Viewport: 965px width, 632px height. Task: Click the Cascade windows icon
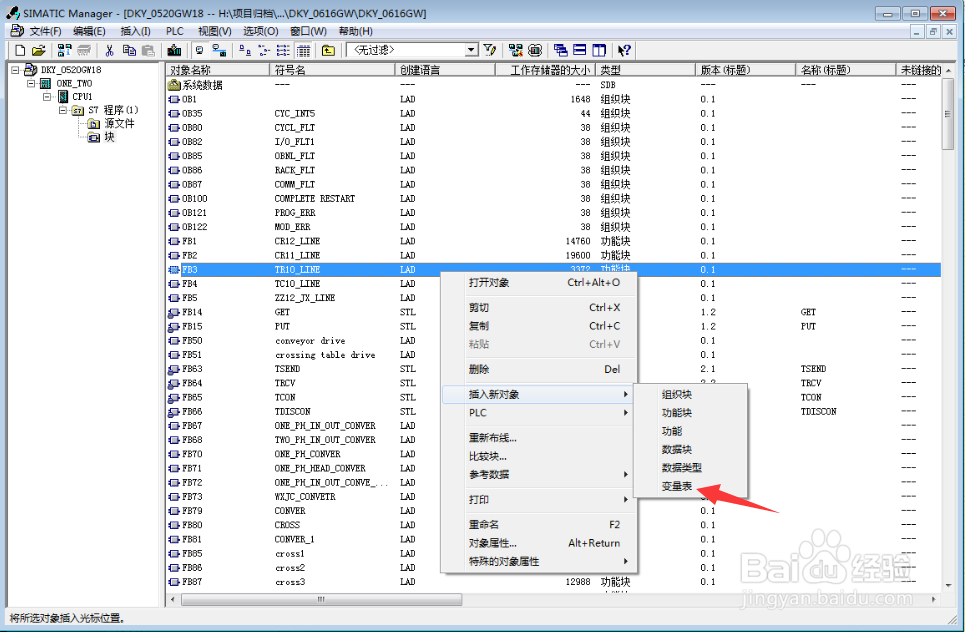561,50
